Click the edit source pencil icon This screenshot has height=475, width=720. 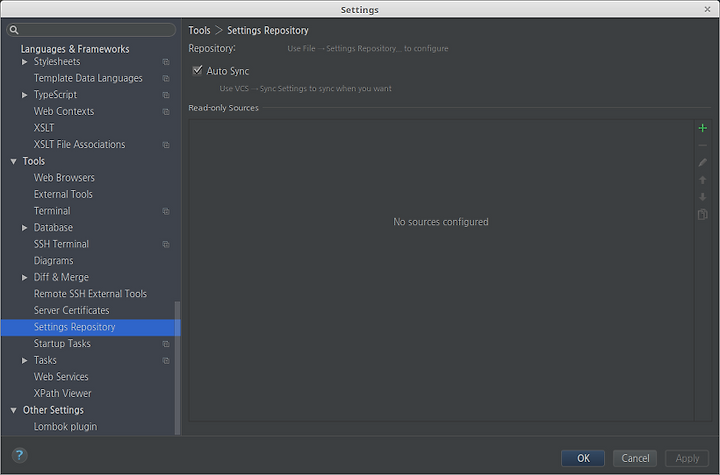(x=702, y=163)
